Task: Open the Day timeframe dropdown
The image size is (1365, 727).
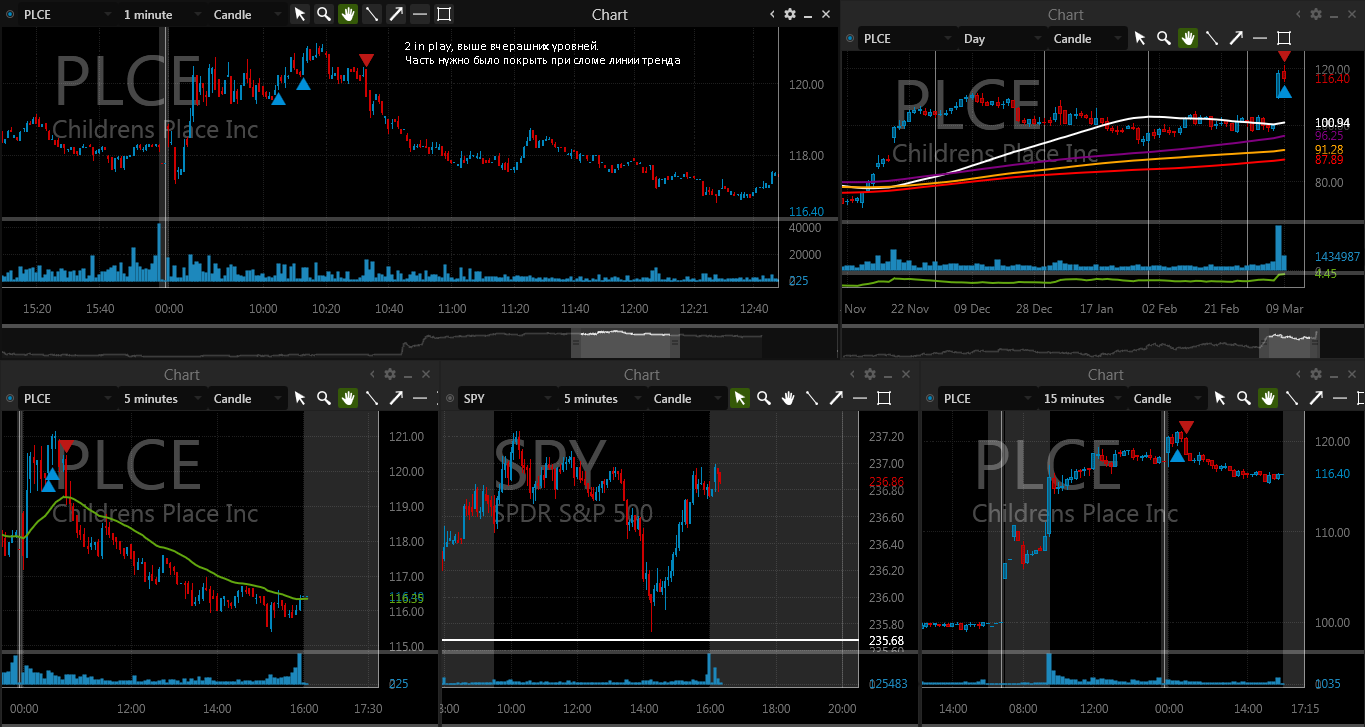Action: coord(1001,38)
